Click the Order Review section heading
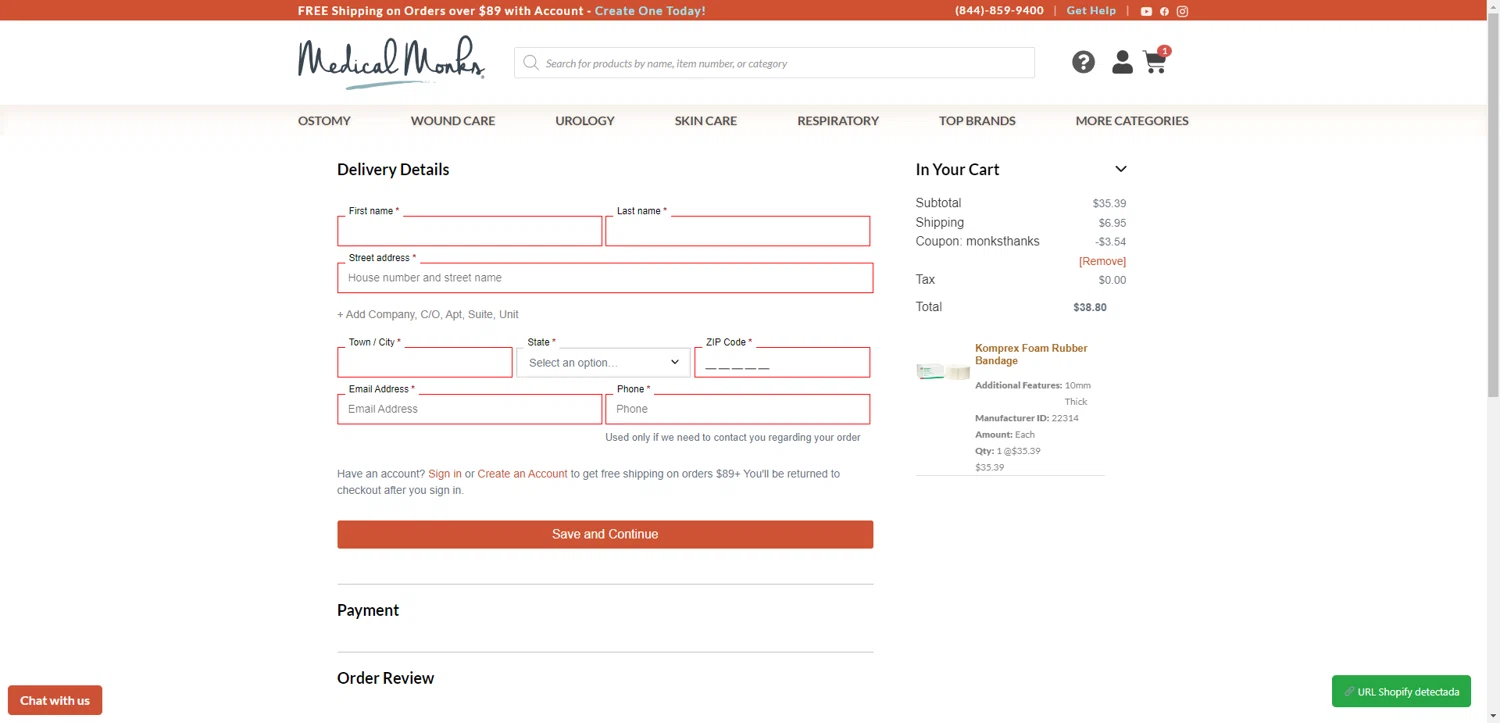 385,678
